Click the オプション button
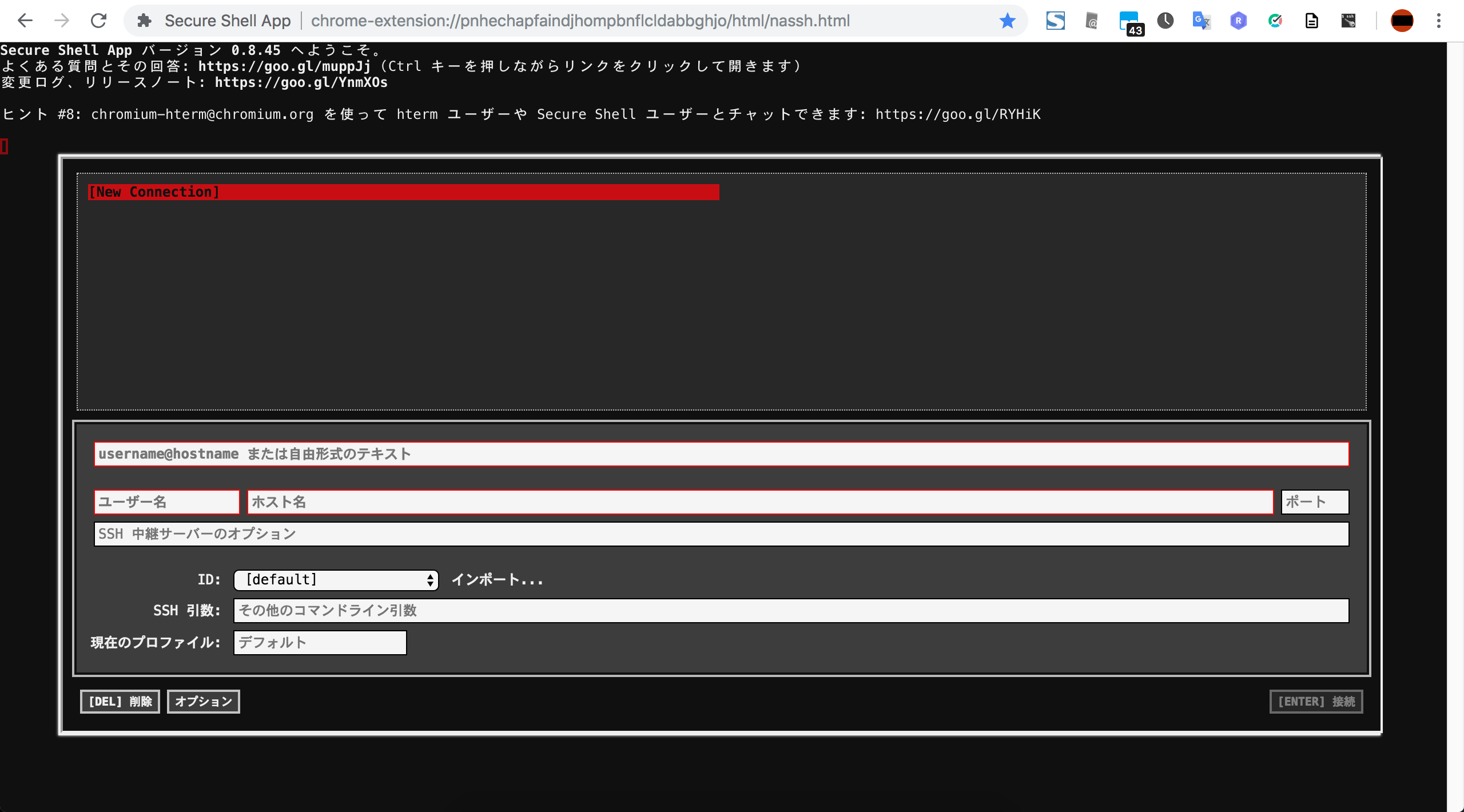 (x=203, y=702)
